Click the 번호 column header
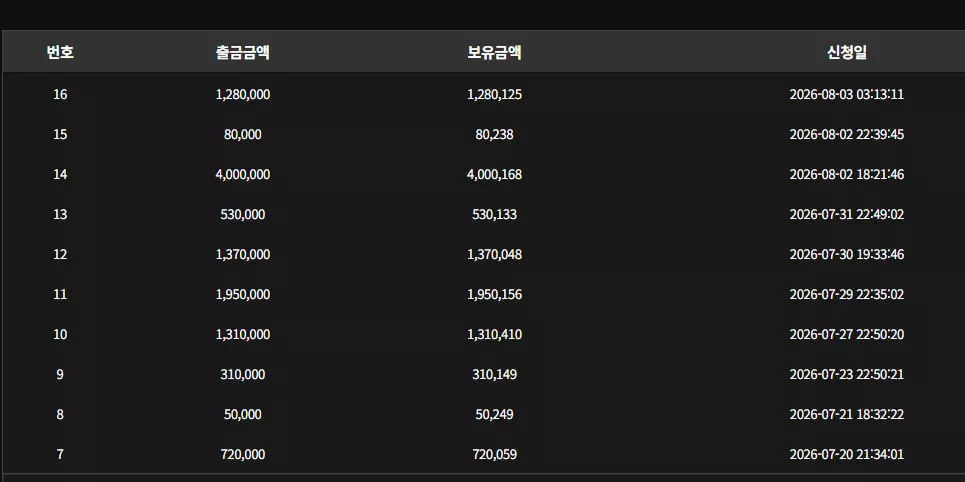This screenshot has width=965, height=482. [60, 52]
